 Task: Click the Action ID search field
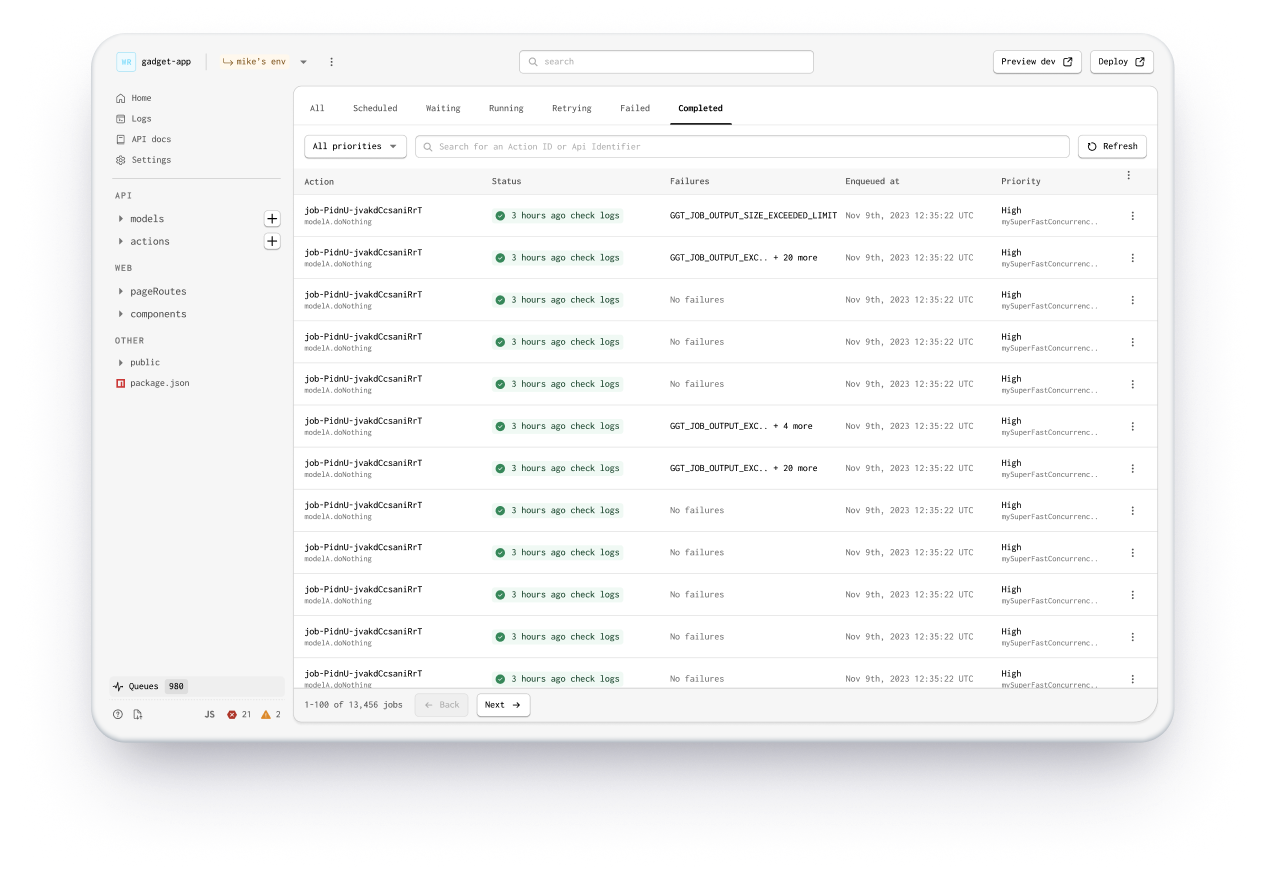742,147
